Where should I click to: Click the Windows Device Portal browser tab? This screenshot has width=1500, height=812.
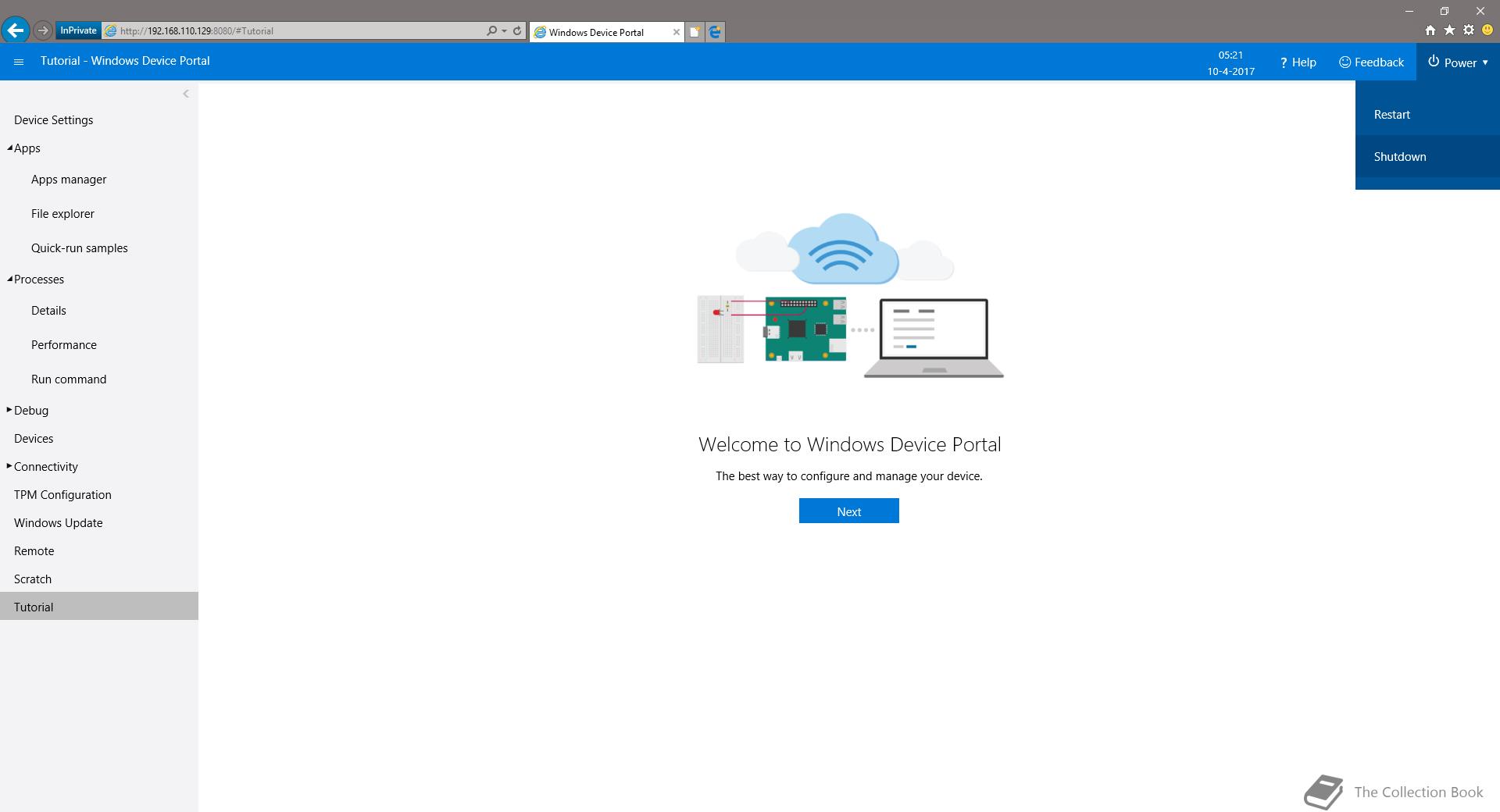606,32
